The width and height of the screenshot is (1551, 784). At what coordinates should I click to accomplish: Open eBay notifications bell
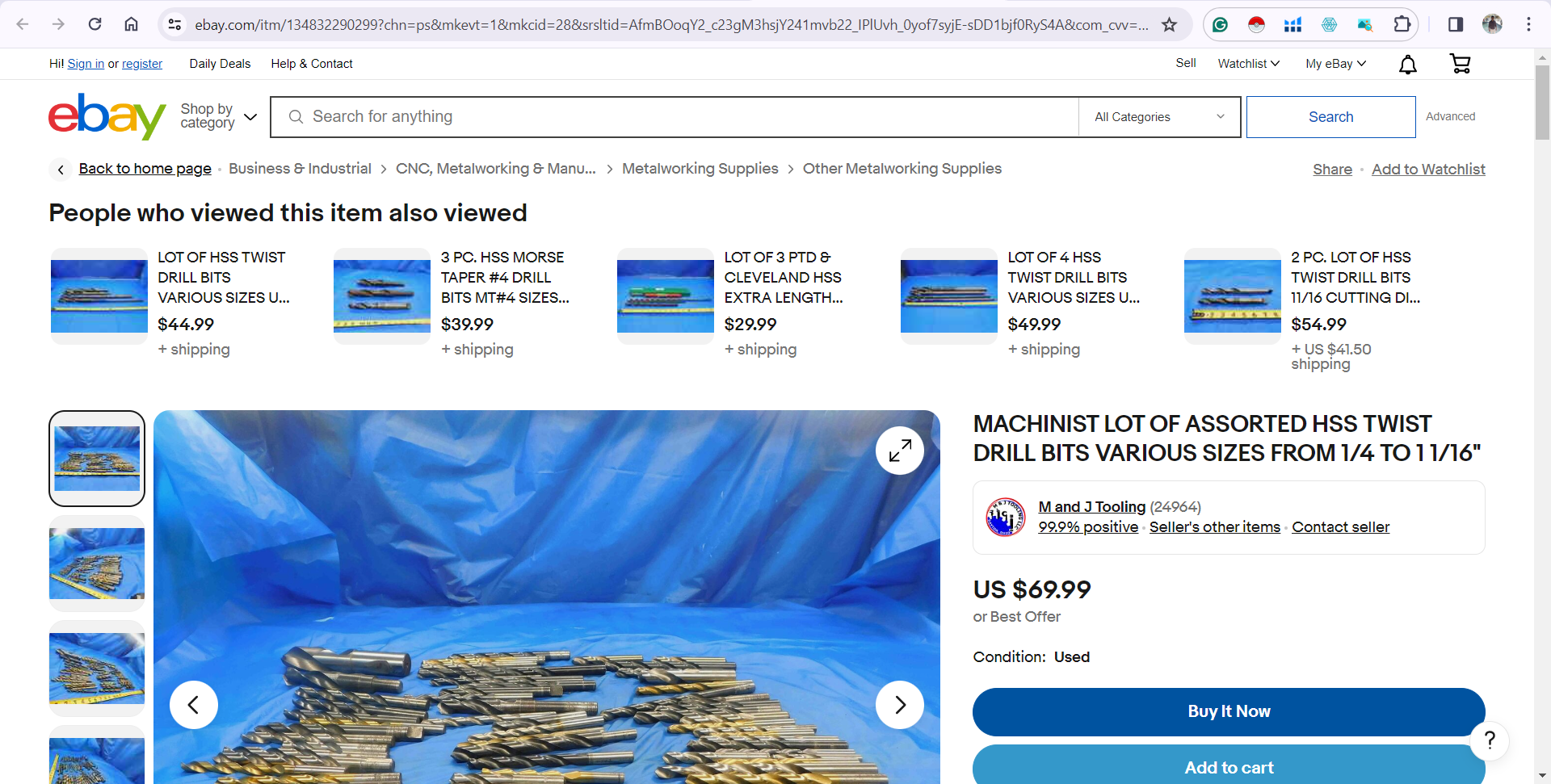click(1408, 64)
